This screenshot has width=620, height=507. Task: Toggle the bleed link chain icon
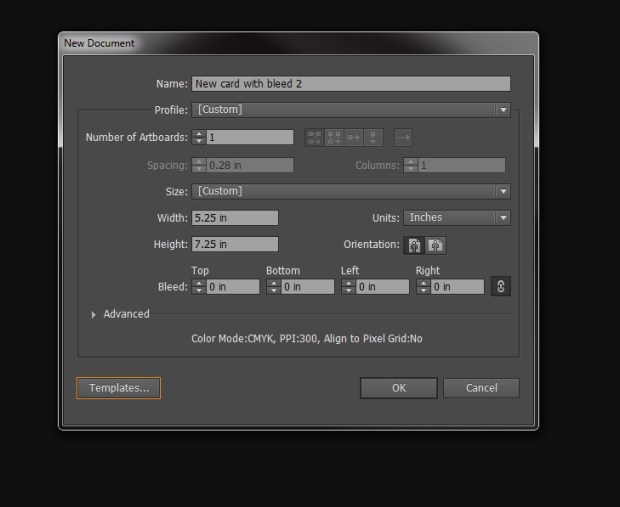[501, 287]
